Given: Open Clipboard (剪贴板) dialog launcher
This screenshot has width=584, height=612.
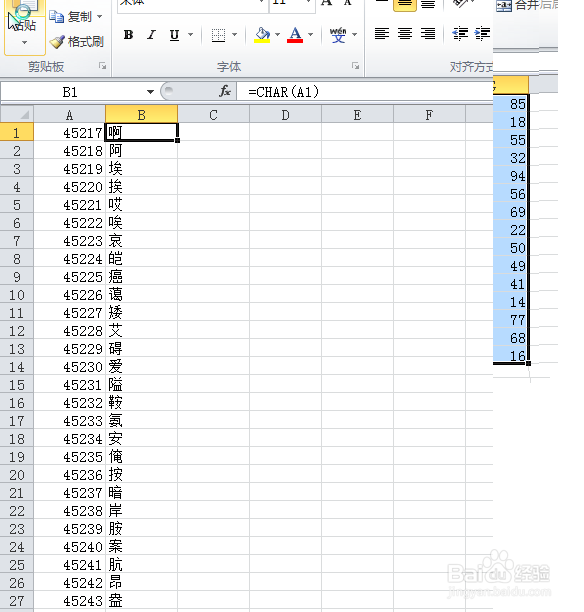Looking at the screenshot, I should (x=103, y=66).
